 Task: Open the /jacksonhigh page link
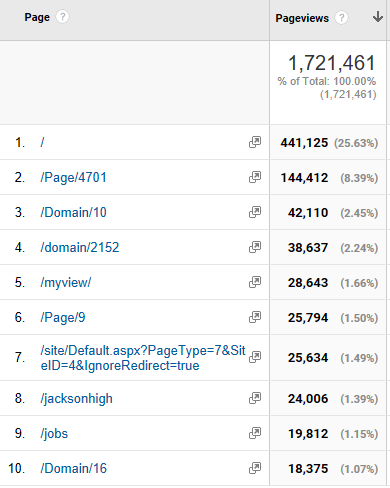click(76, 399)
